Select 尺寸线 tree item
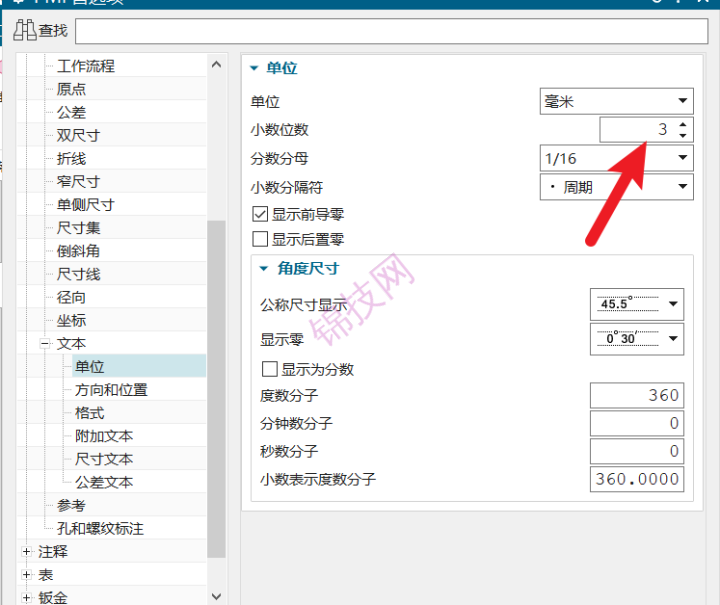Viewport: 720px width, 605px height. coord(79,274)
